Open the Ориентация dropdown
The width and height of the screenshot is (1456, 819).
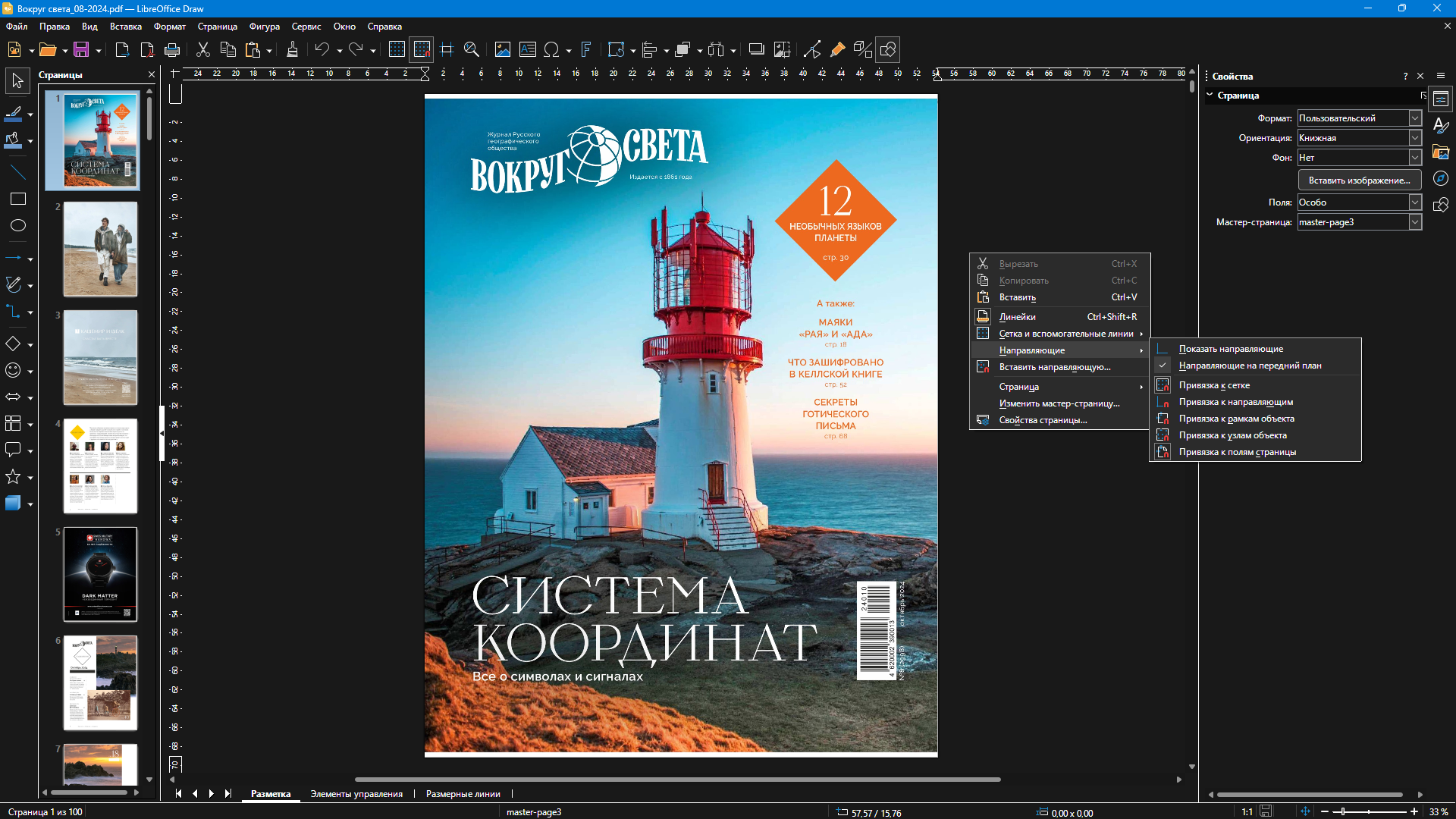(1414, 138)
